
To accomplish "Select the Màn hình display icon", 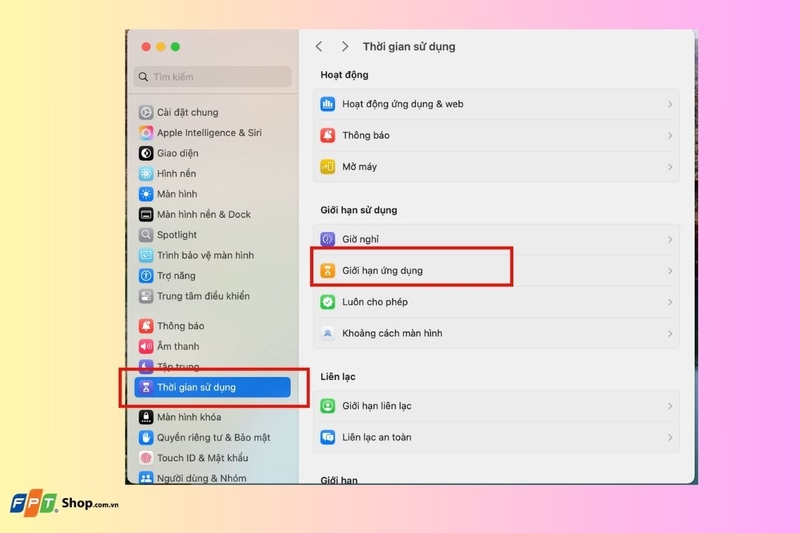I will (x=146, y=194).
